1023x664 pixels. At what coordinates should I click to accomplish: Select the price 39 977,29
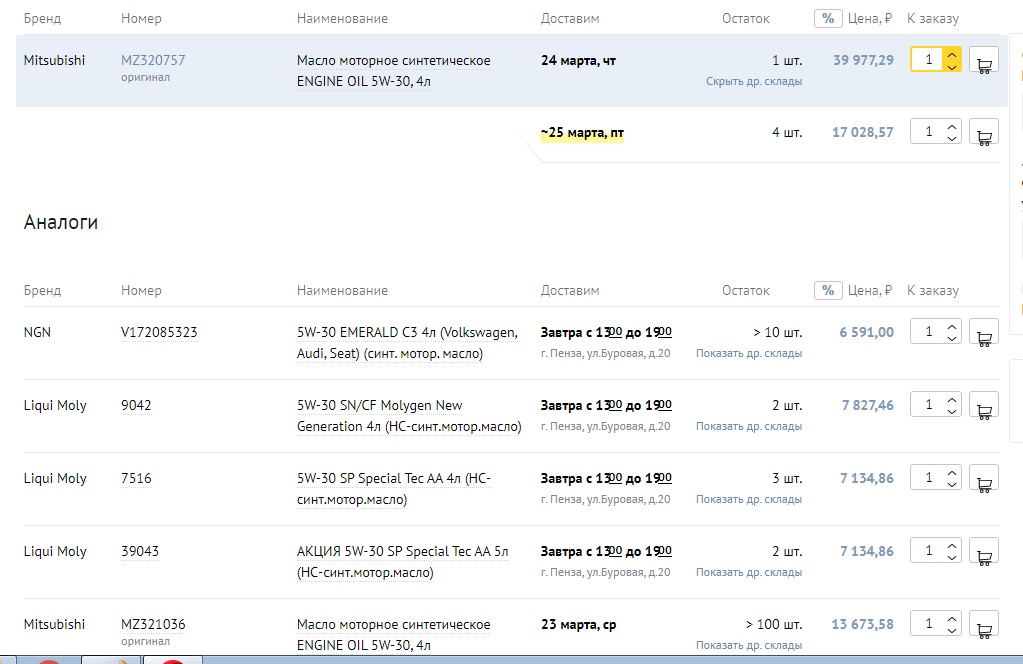(x=863, y=61)
